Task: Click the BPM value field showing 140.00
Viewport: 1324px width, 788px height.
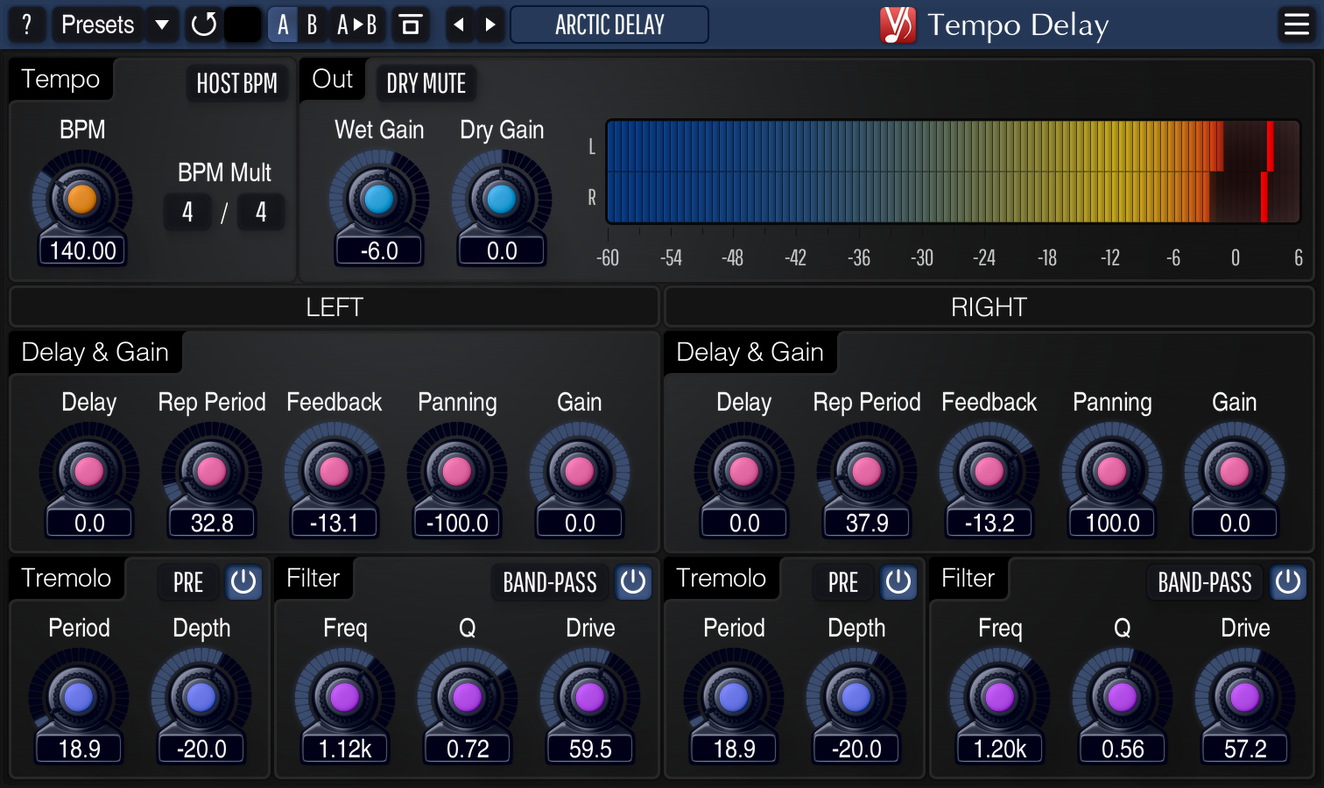Action: pyautogui.click(x=81, y=251)
